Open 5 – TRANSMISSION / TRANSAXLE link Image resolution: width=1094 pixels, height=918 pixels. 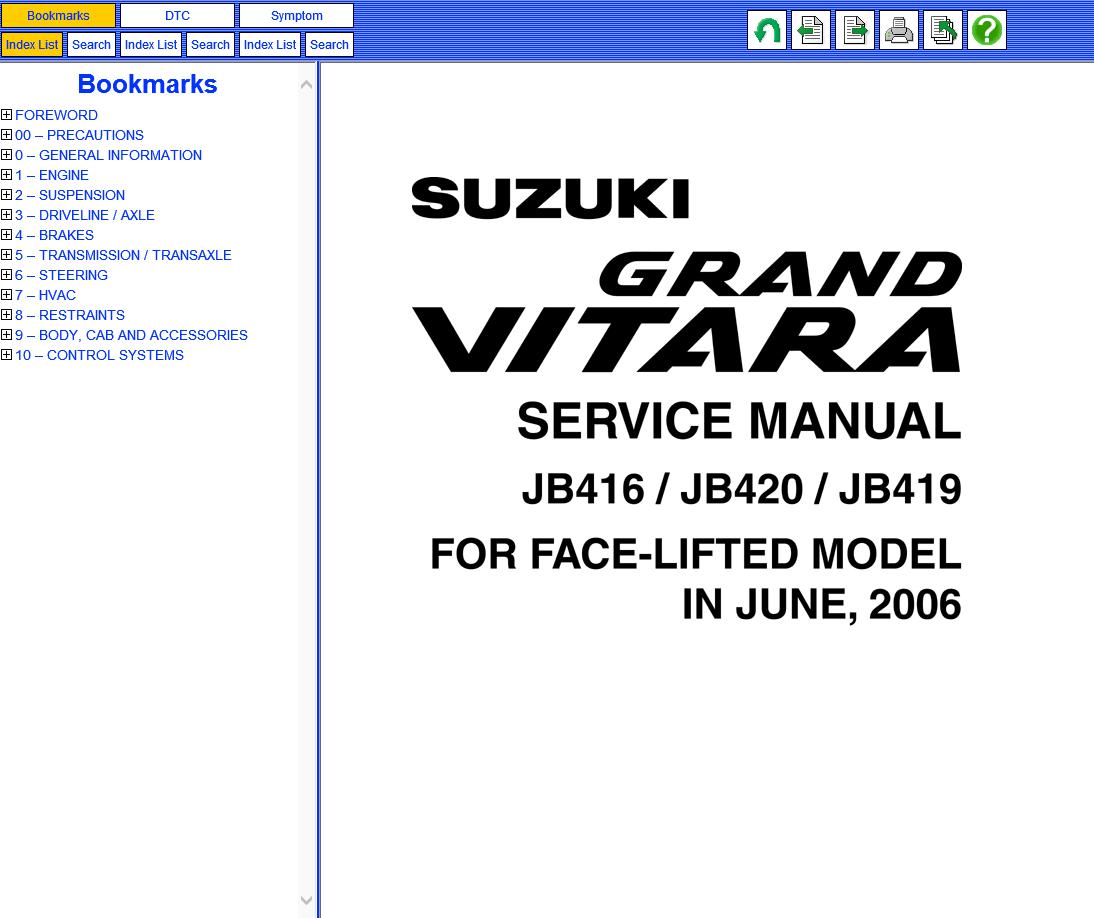point(123,255)
